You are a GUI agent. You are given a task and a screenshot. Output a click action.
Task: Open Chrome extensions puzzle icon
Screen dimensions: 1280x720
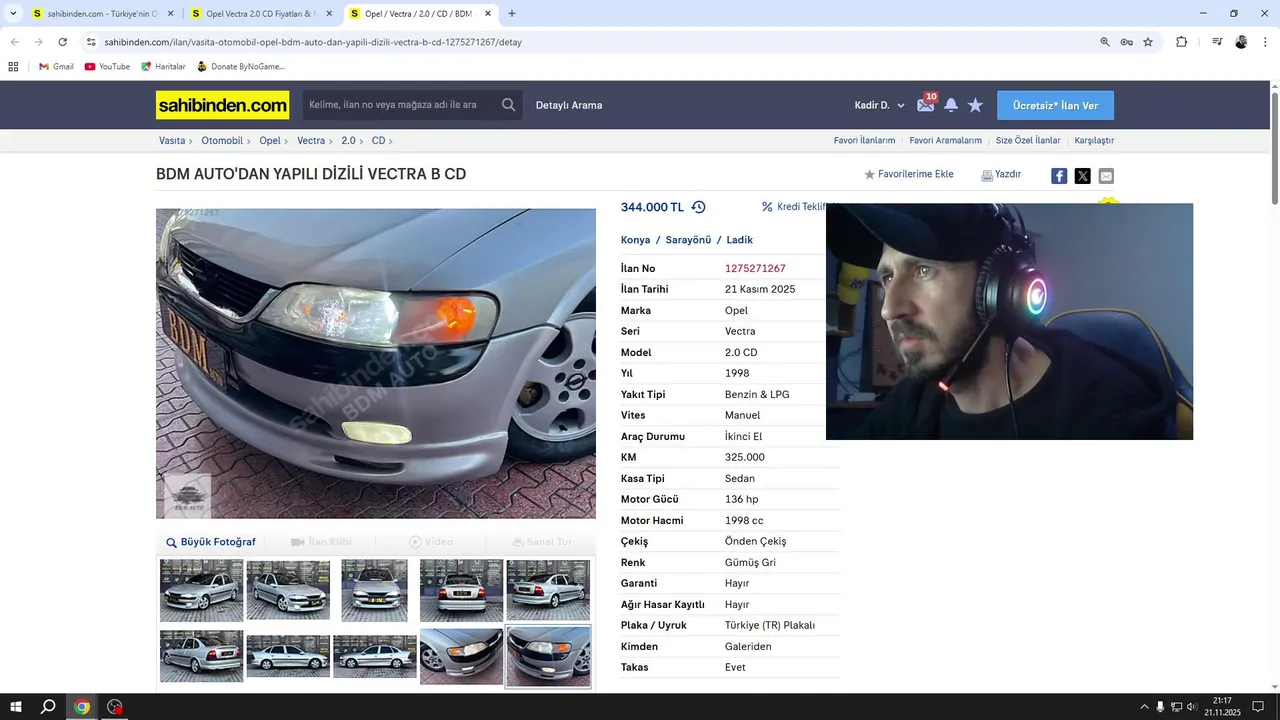click(1181, 42)
